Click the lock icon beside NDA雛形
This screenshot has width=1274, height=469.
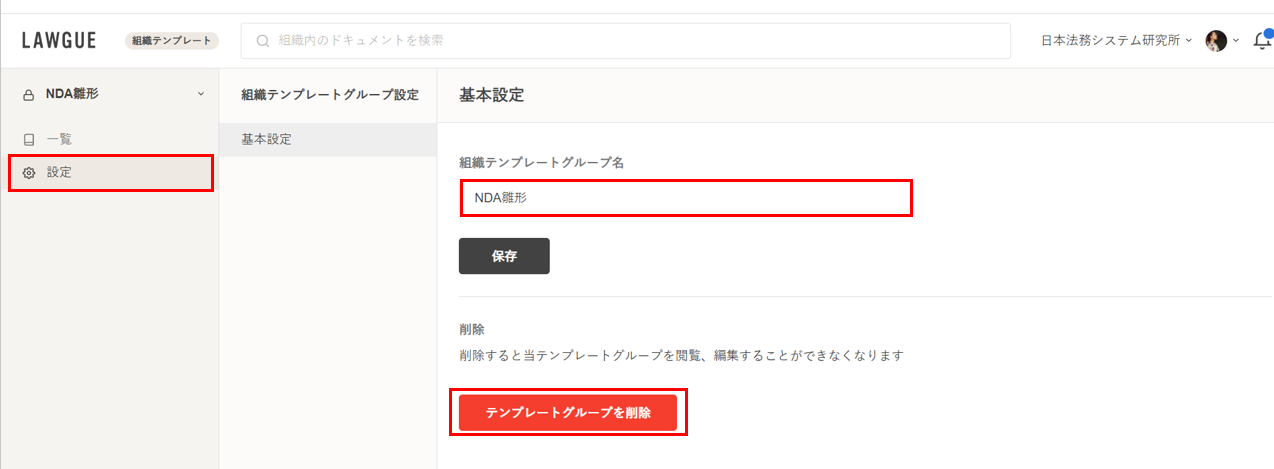coord(29,95)
